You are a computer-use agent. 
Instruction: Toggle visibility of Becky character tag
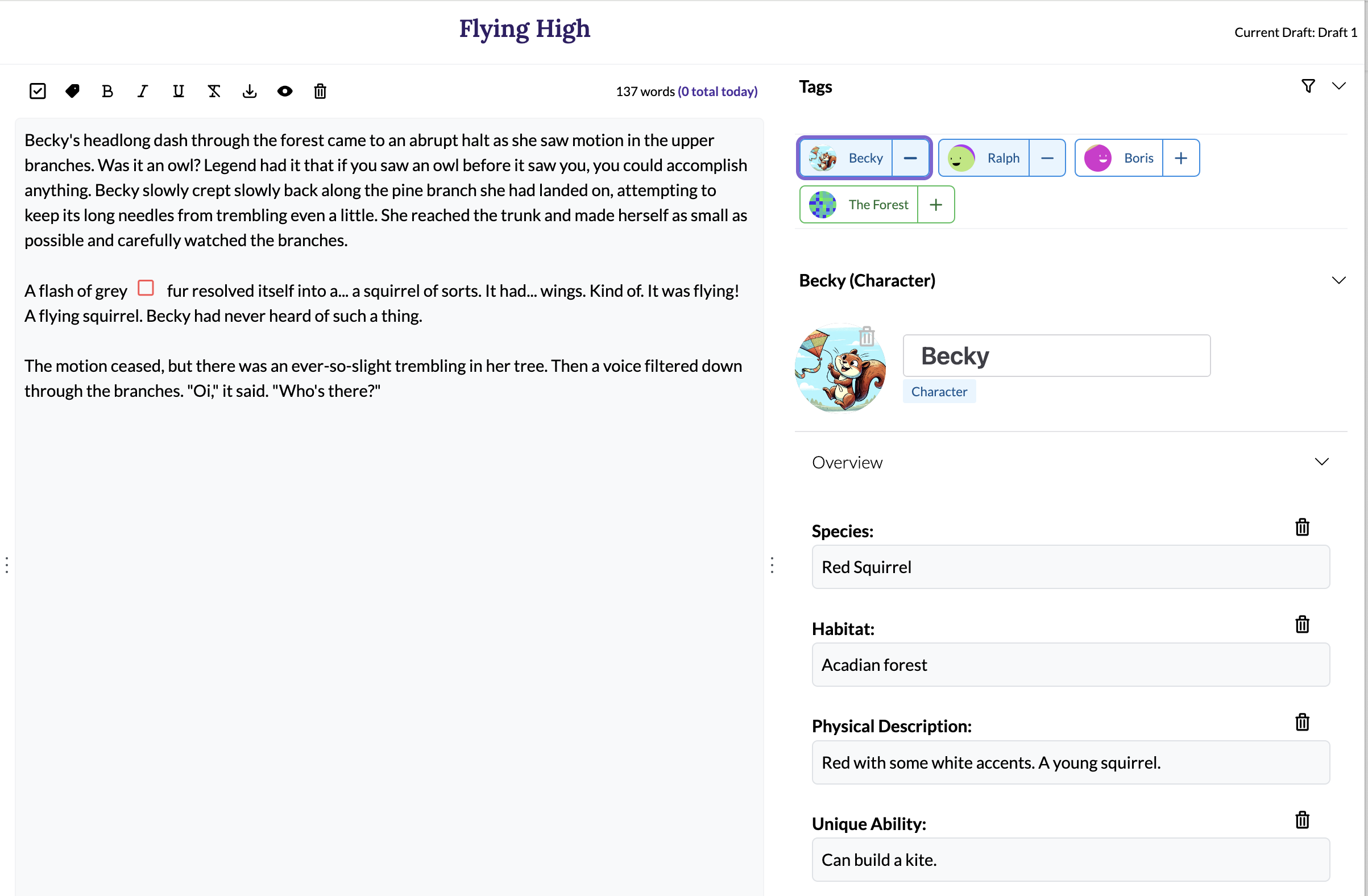pos(910,158)
